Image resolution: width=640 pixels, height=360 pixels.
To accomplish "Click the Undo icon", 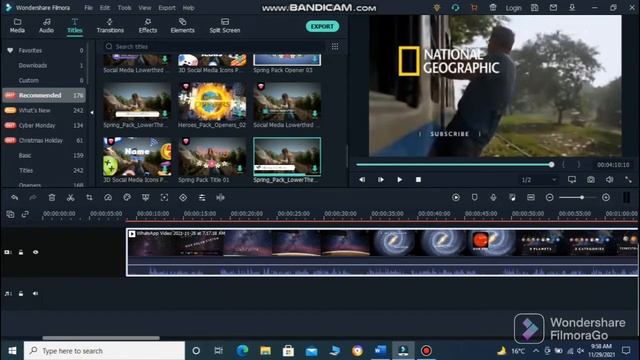I will pos(15,198).
